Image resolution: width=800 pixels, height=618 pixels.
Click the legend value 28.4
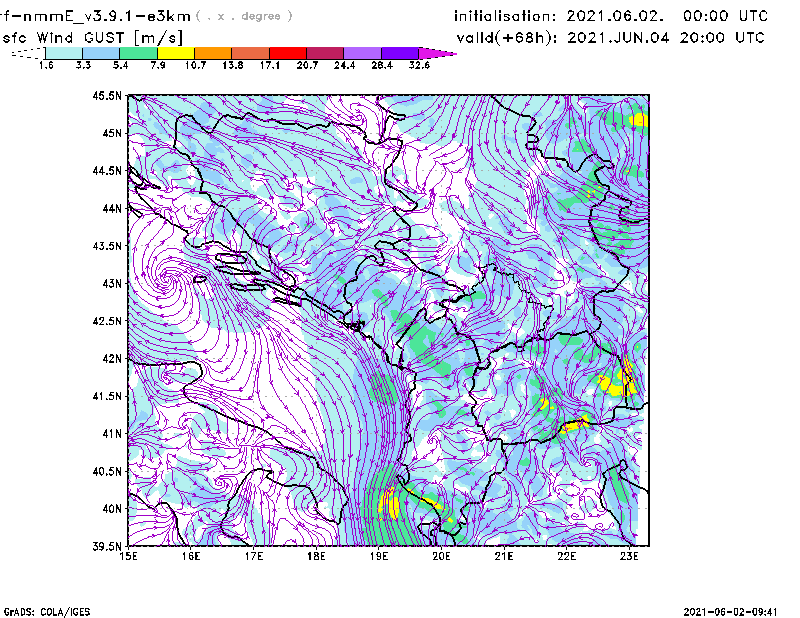tap(382, 65)
